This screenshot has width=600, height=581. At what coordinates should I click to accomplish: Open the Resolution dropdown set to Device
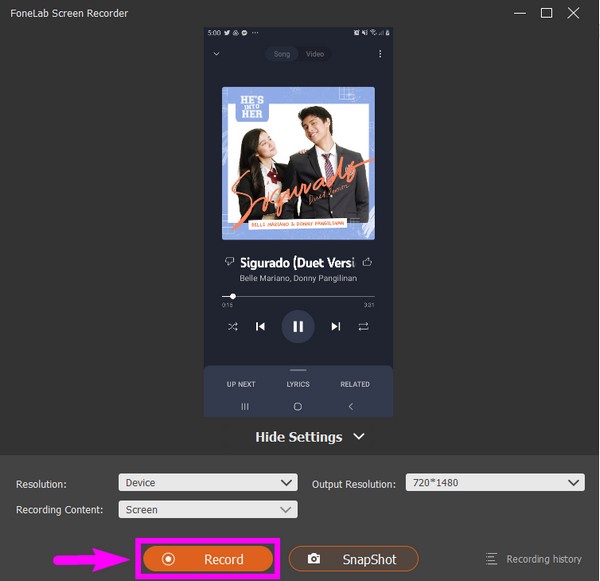(x=208, y=482)
